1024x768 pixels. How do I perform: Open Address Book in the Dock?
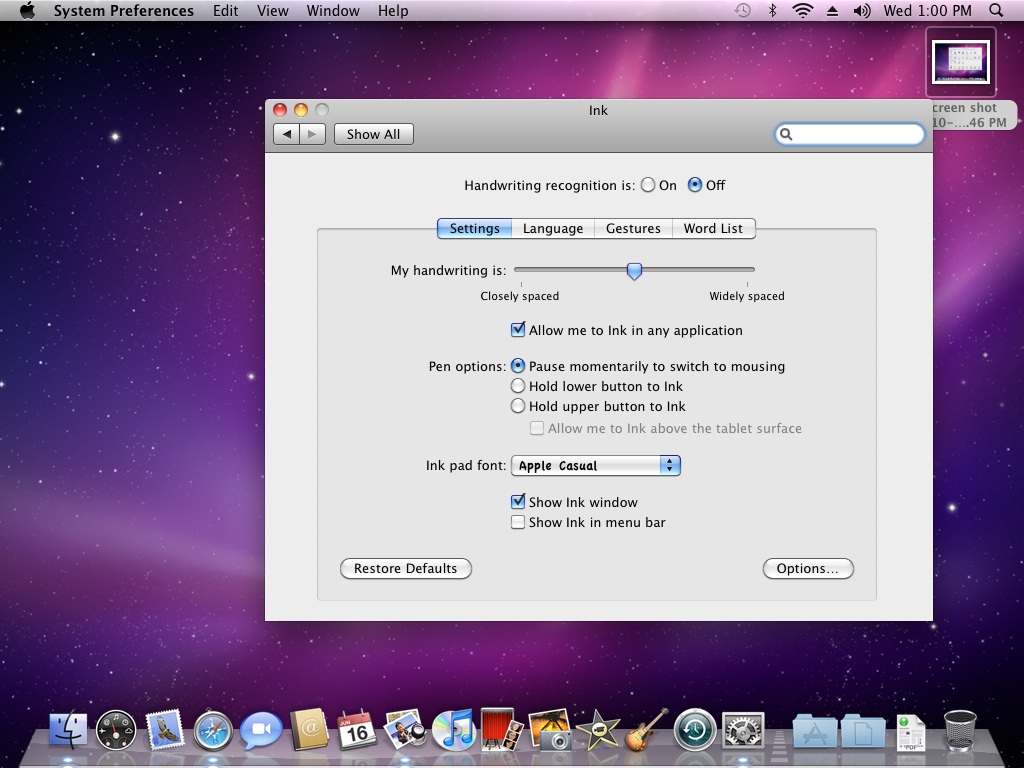click(x=310, y=729)
